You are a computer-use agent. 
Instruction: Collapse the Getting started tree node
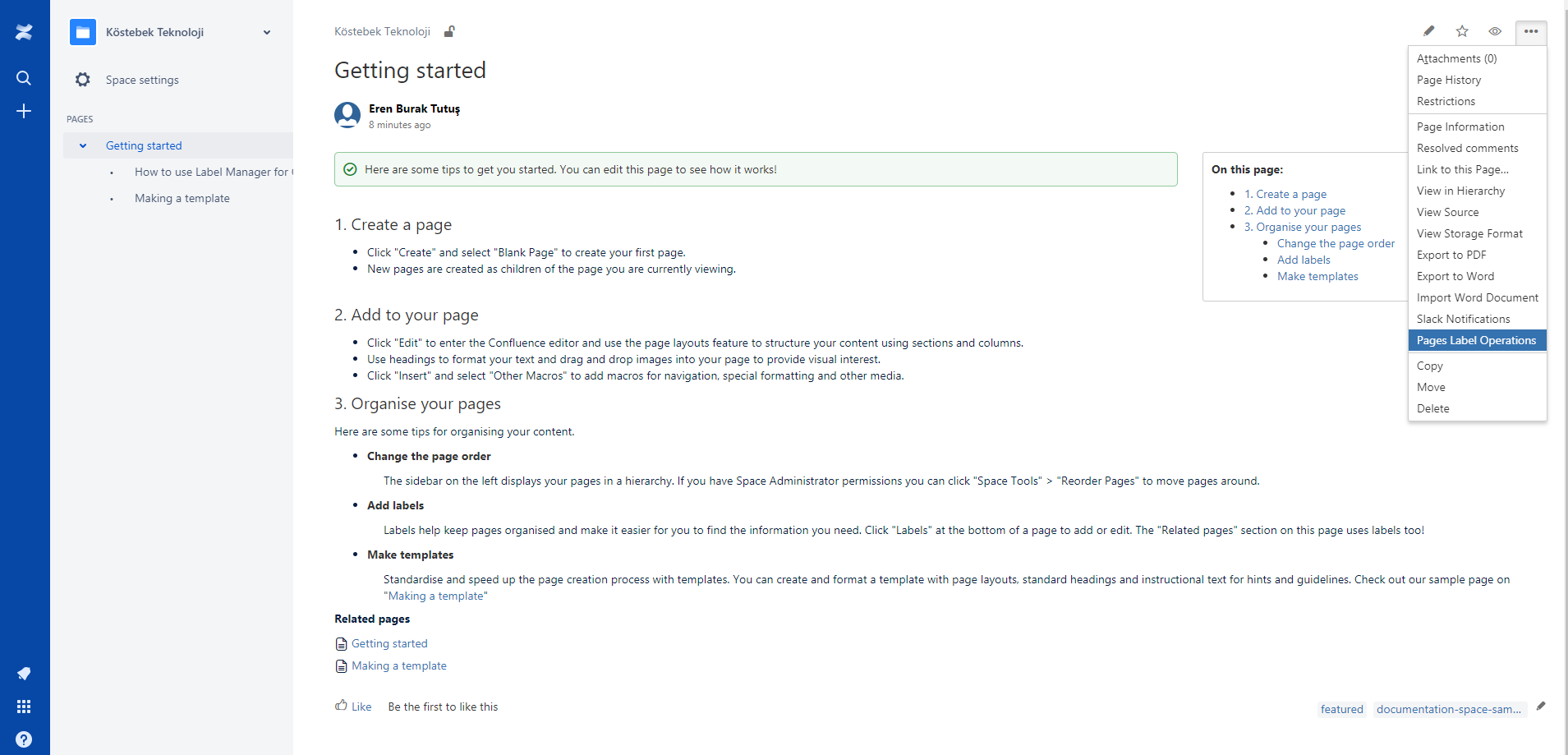point(83,145)
